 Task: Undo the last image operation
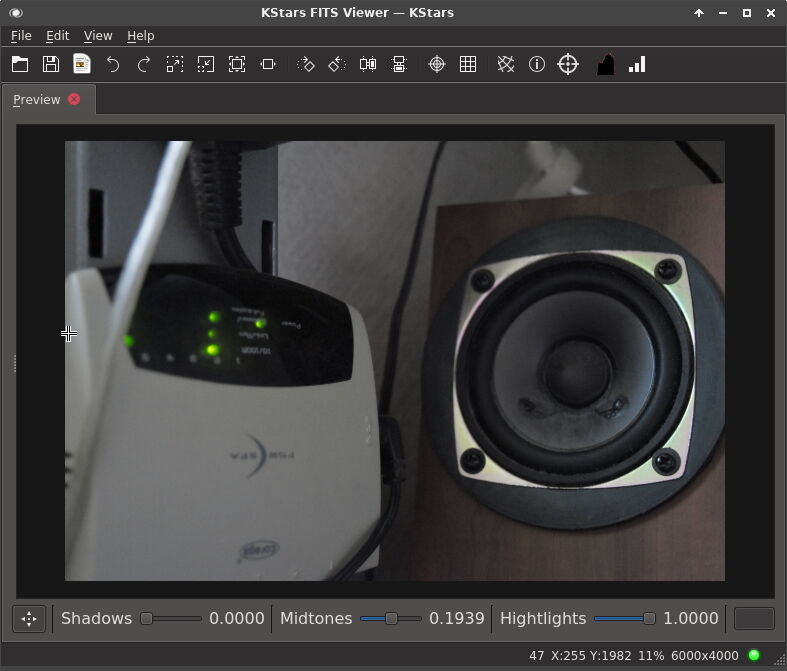pos(113,64)
